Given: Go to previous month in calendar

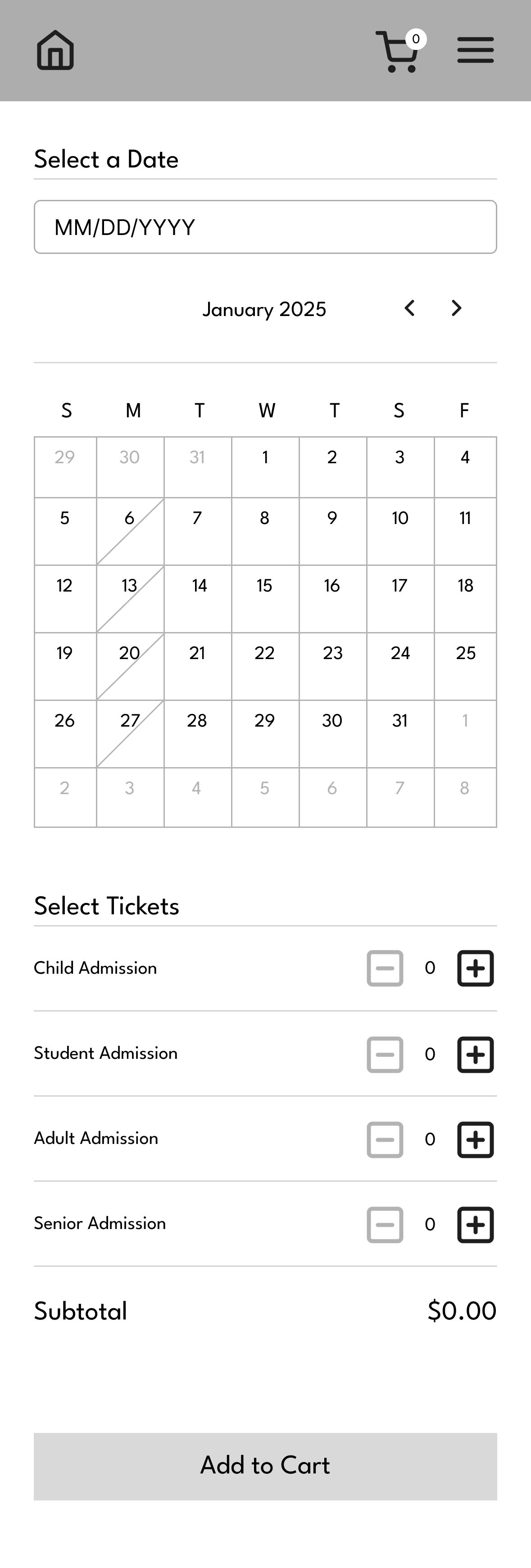Looking at the screenshot, I should click(410, 308).
